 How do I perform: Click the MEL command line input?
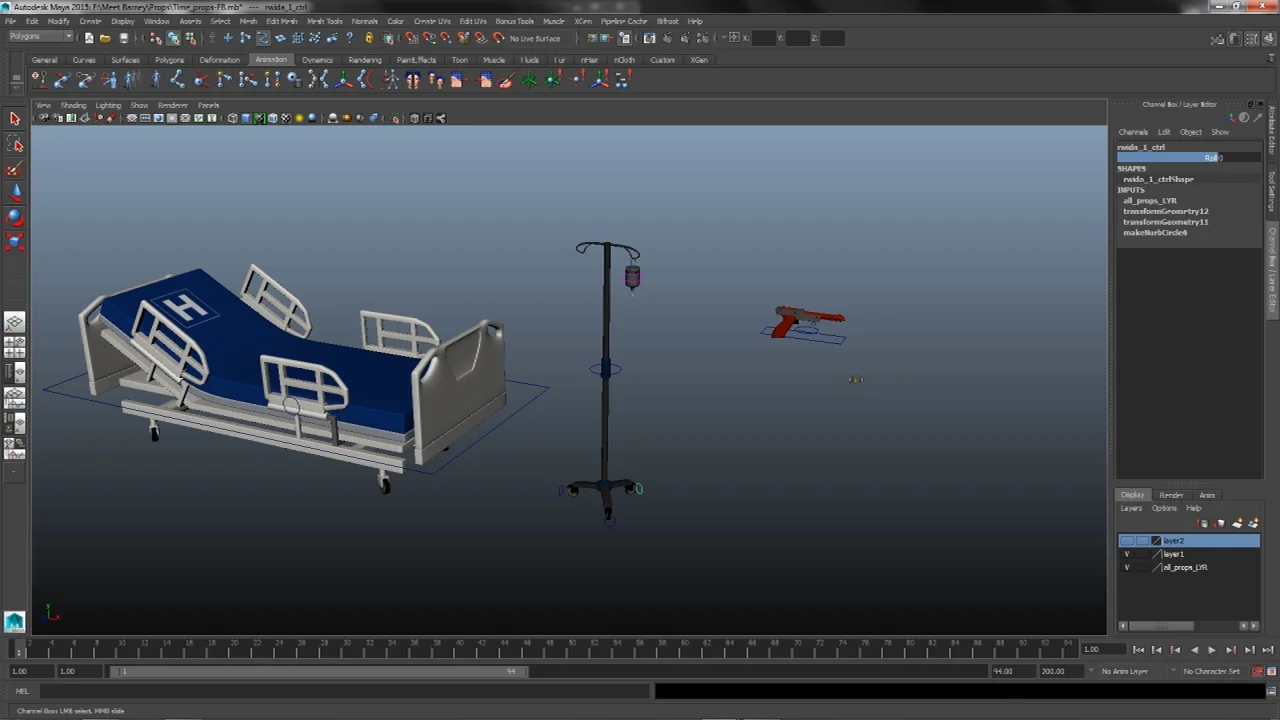345,691
